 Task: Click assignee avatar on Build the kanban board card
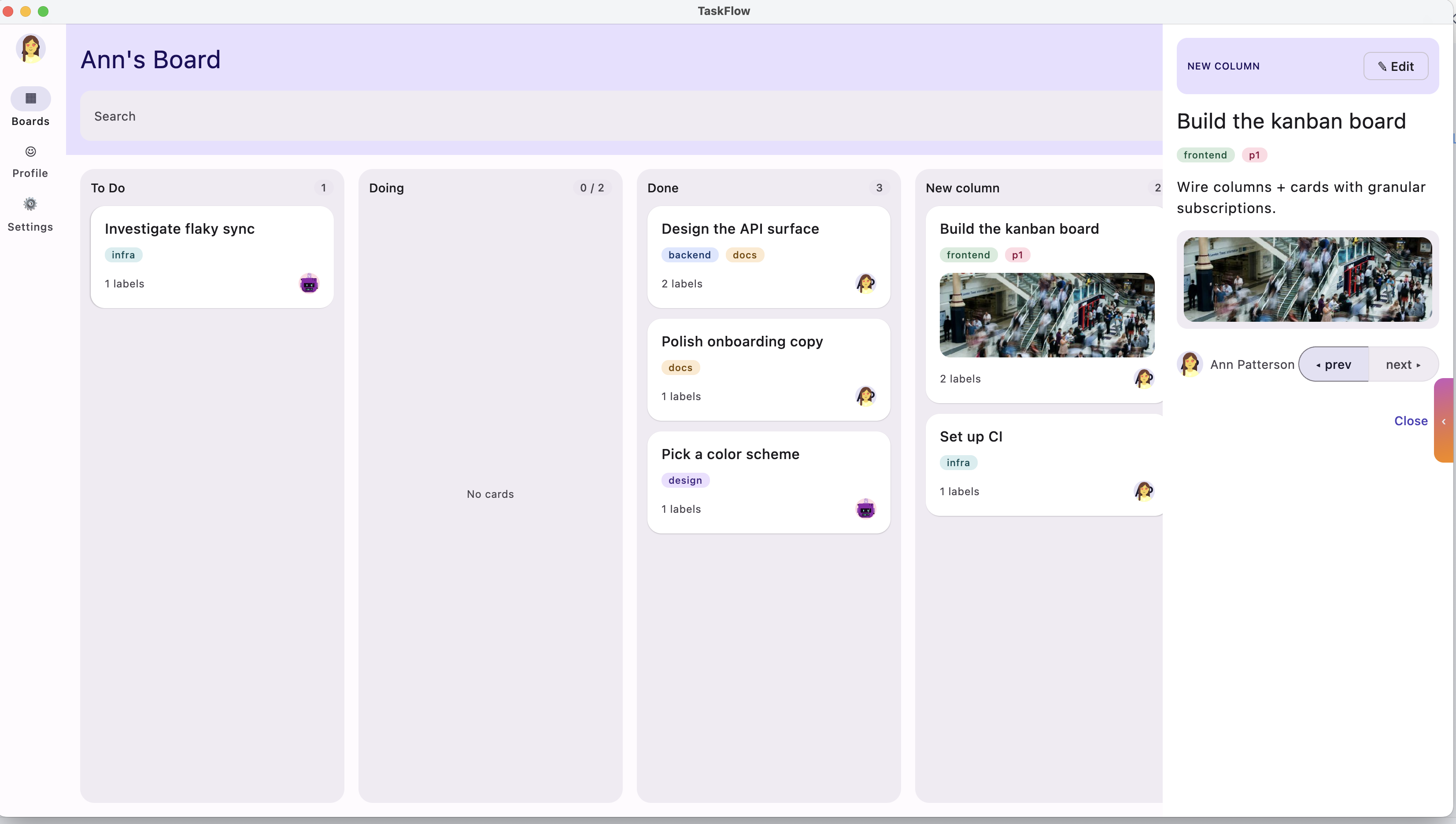pyautogui.click(x=1144, y=378)
